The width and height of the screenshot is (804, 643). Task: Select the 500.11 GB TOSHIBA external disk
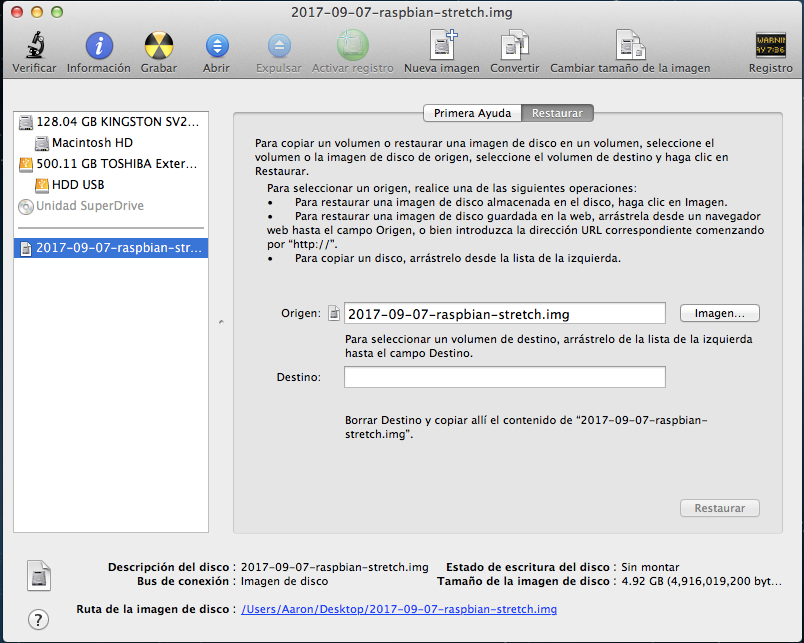(x=111, y=164)
